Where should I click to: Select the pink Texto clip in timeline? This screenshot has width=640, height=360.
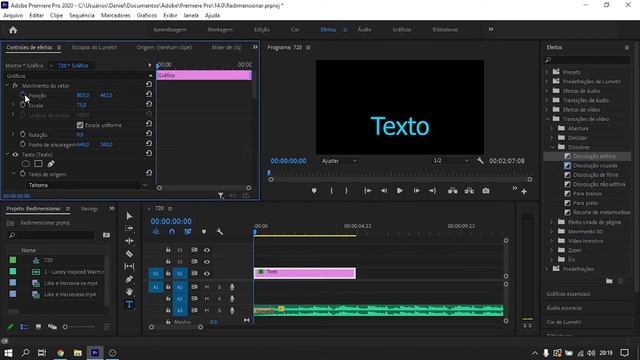coord(304,273)
